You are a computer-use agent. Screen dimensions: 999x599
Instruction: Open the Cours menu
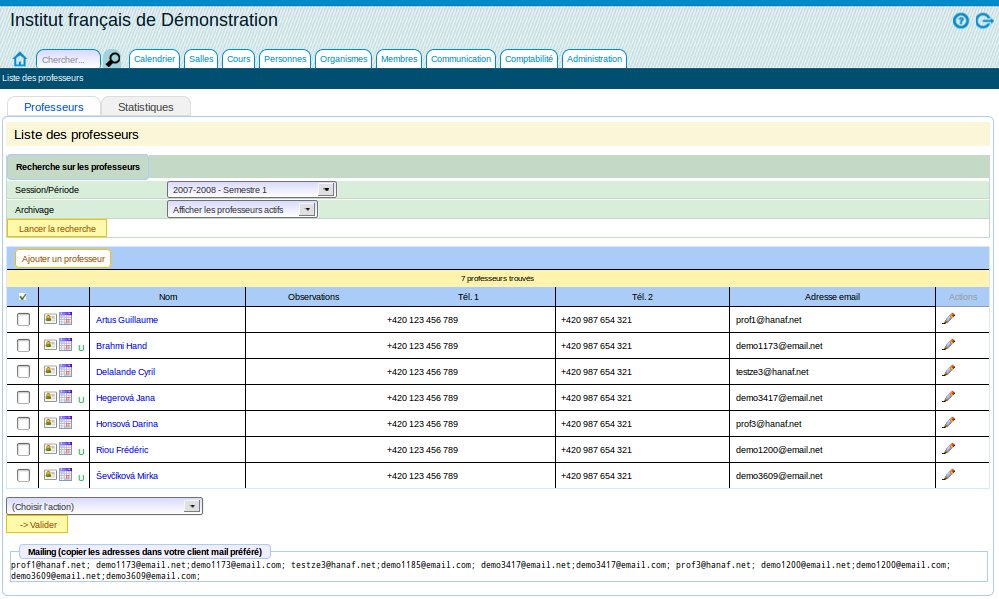(239, 59)
